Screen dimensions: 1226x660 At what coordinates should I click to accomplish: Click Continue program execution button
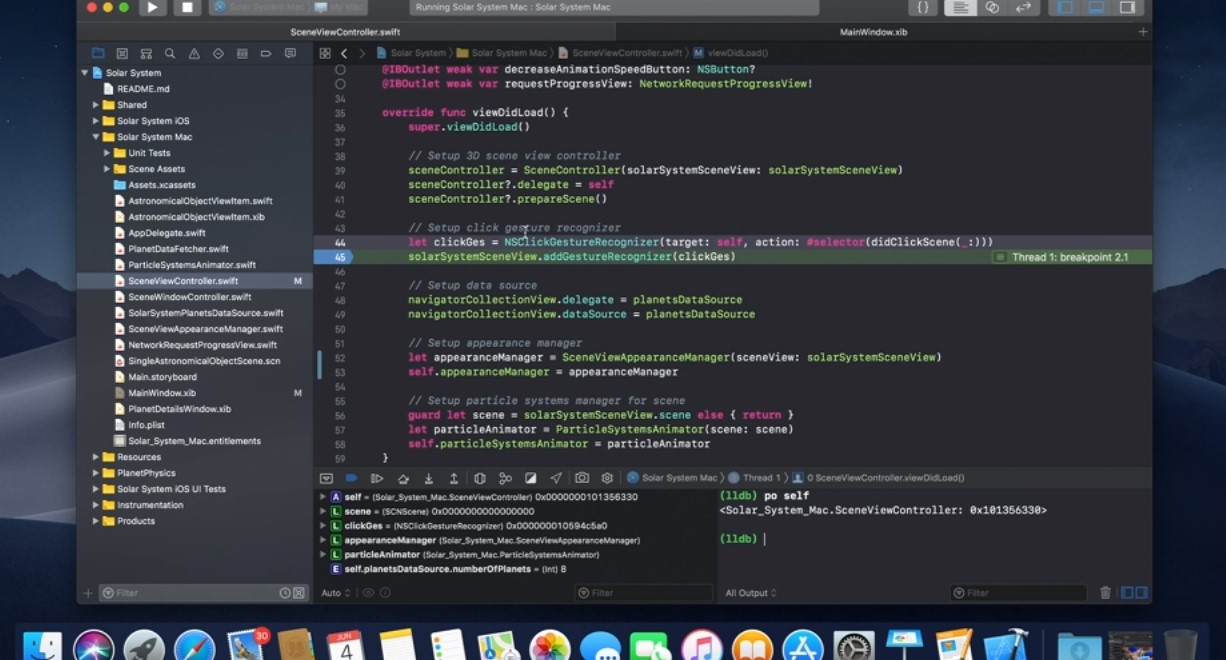point(377,478)
